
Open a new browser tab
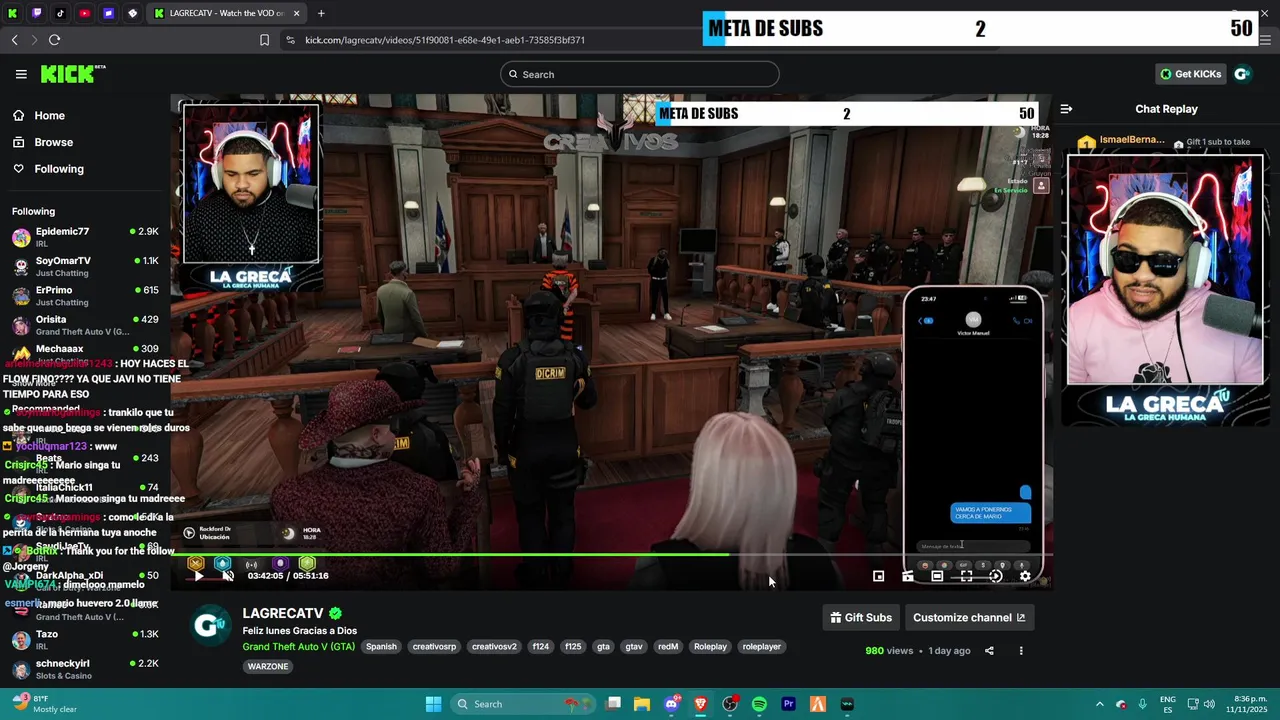tap(321, 13)
